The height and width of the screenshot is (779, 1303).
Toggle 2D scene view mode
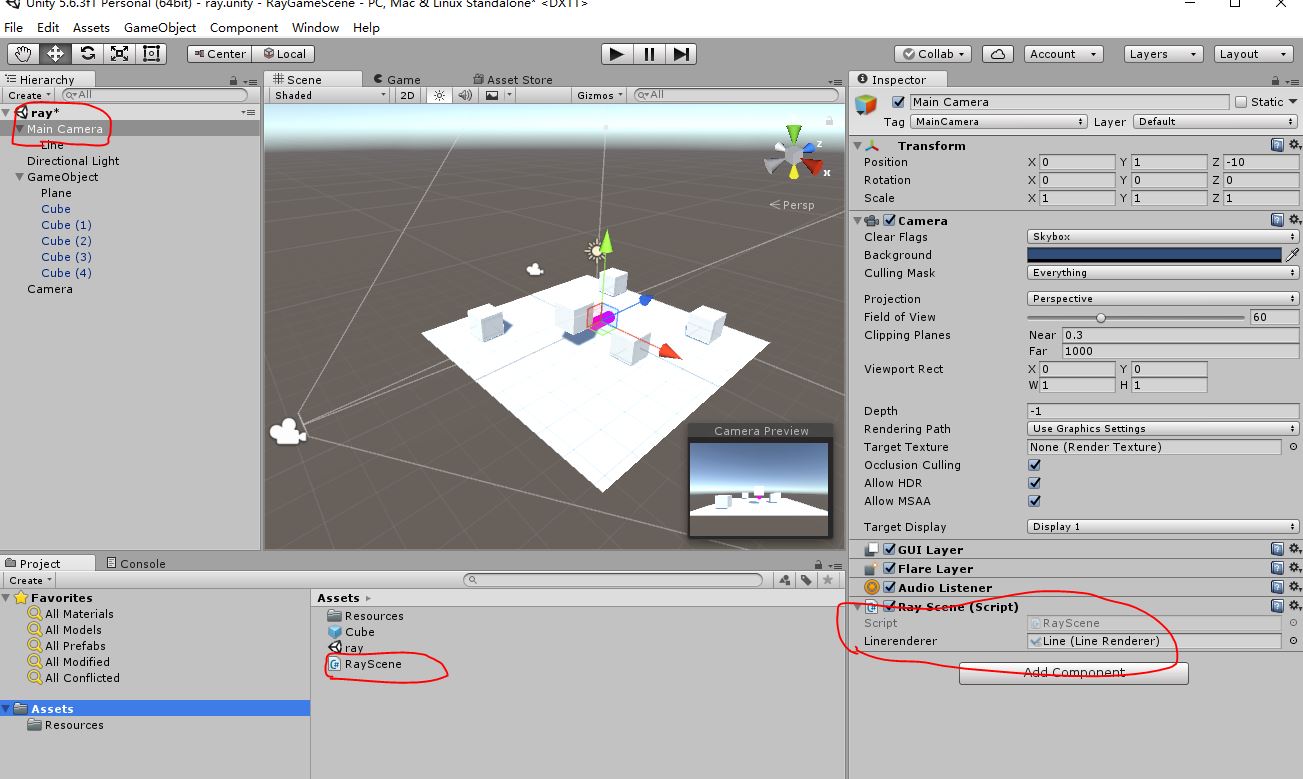tap(407, 95)
